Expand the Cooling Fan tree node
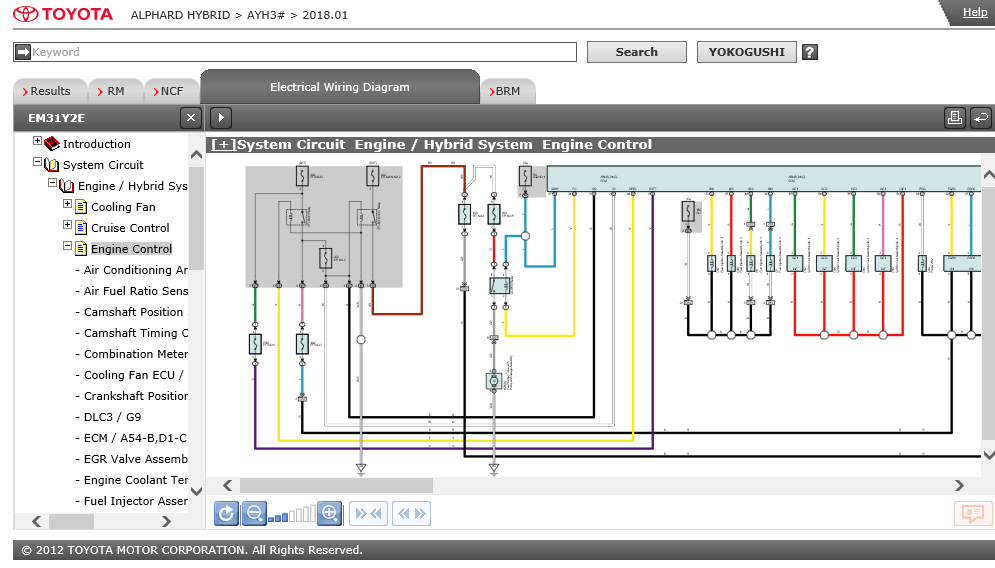Image resolution: width=995 pixels, height=568 pixels. tap(67, 204)
